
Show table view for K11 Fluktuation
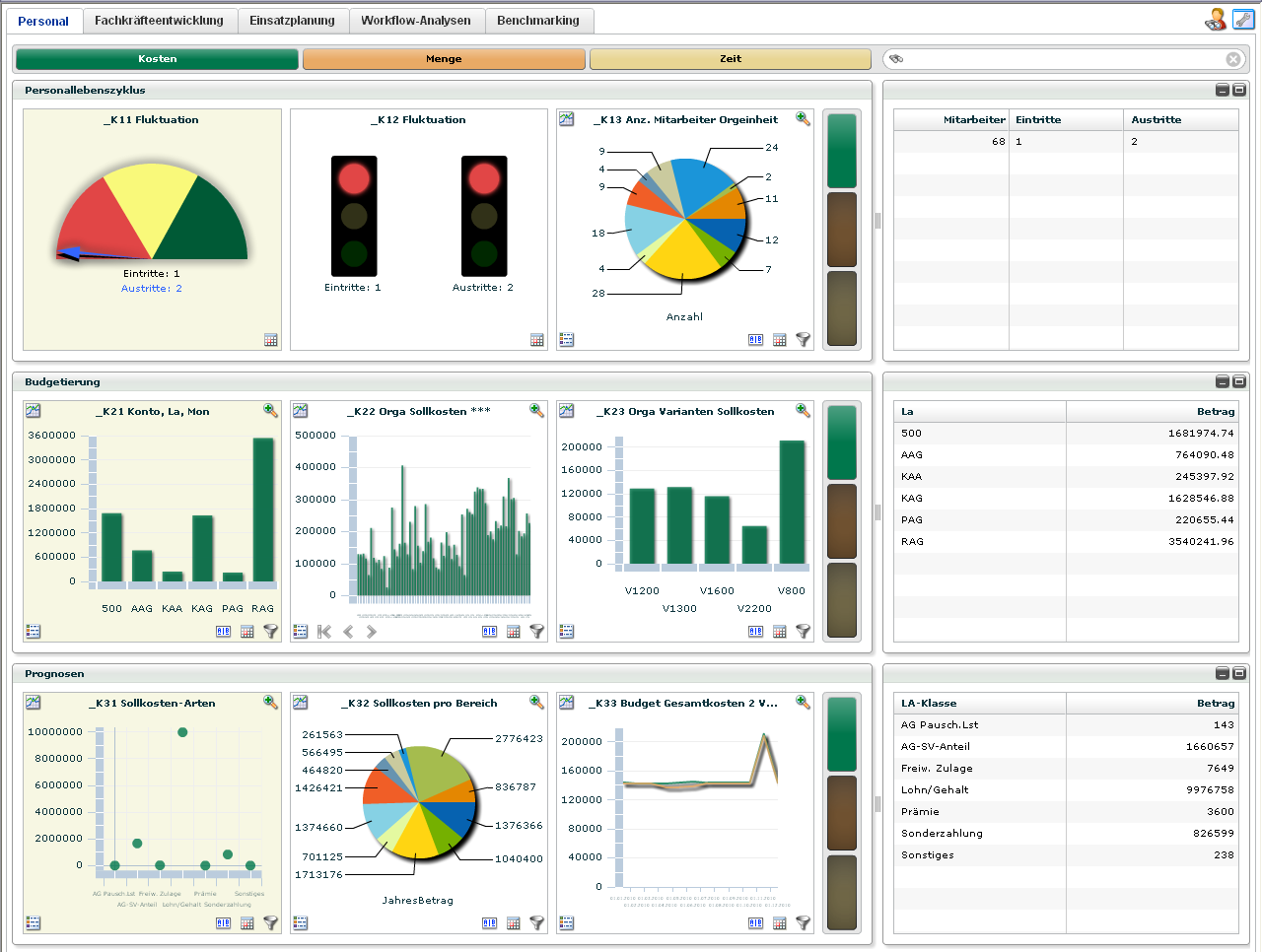271,340
